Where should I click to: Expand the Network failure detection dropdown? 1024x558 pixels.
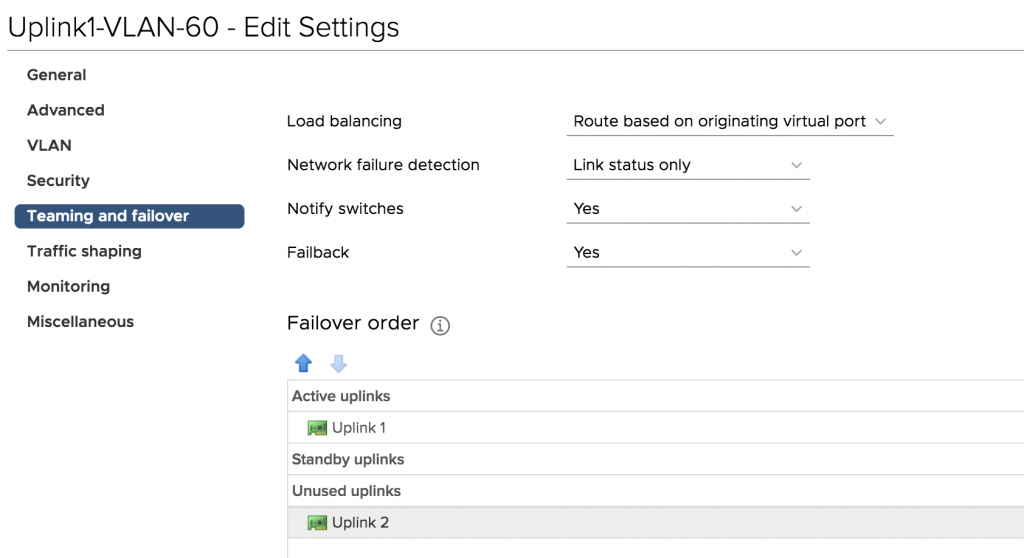pos(688,165)
